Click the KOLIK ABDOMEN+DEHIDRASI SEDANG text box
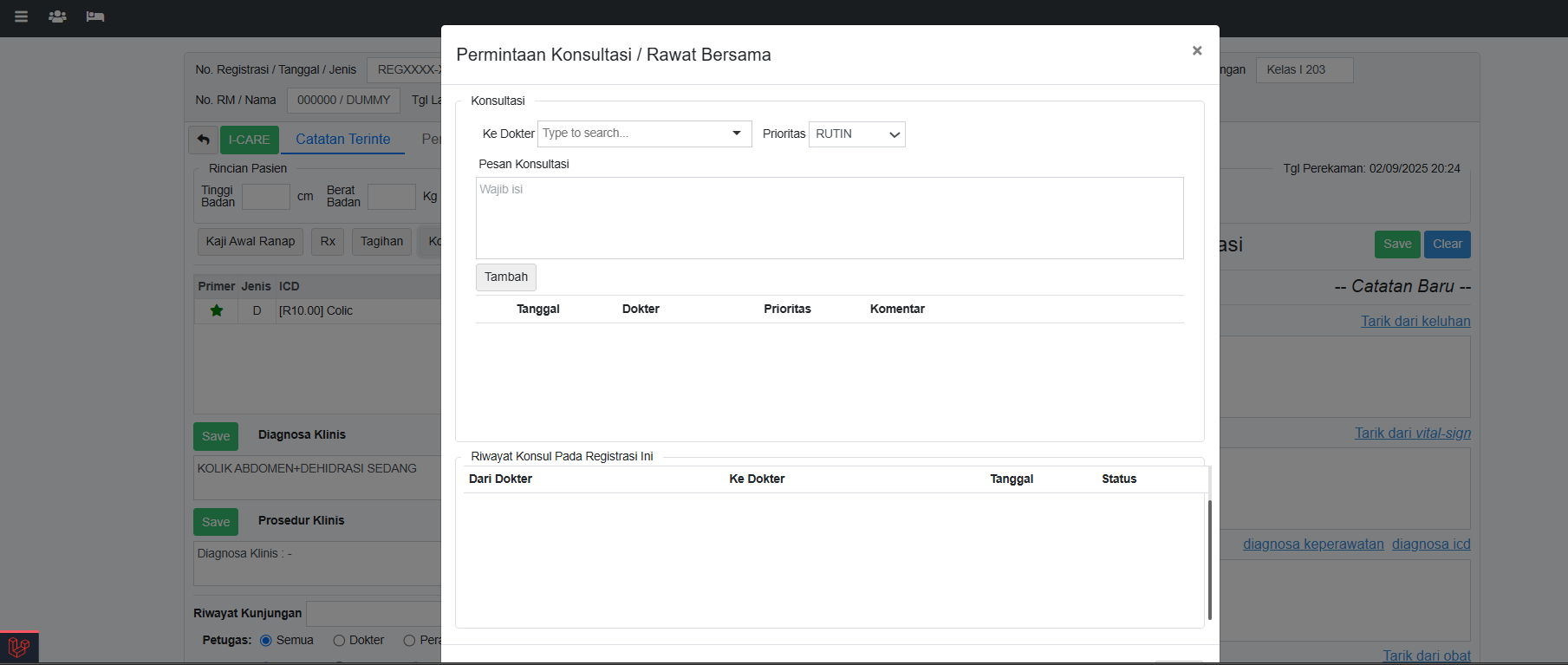This screenshot has width=1568, height=665. click(318, 478)
